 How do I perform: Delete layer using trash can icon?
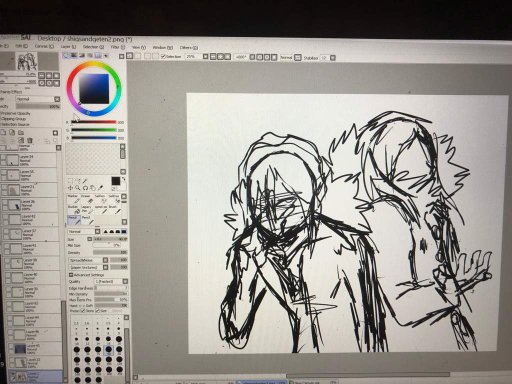29,140
